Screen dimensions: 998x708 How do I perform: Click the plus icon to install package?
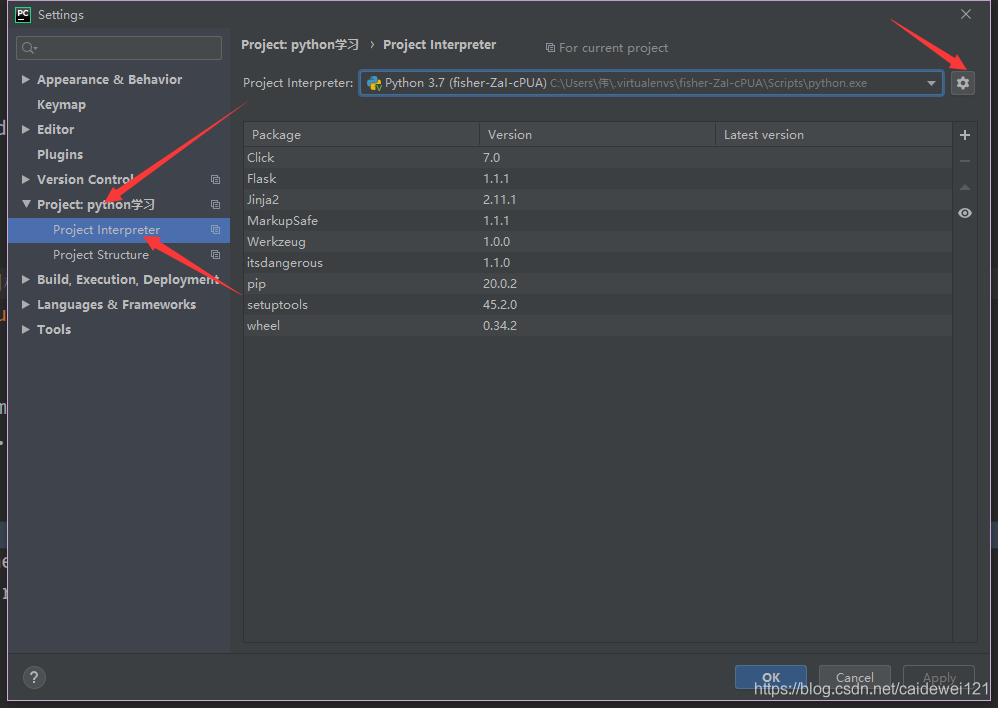tap(964, 135)
